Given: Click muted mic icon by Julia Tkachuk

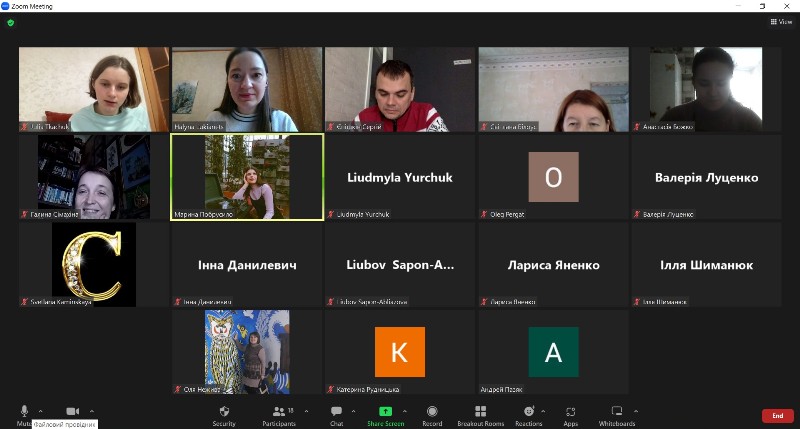Looking at the screenshot, I should coord(24,127).
